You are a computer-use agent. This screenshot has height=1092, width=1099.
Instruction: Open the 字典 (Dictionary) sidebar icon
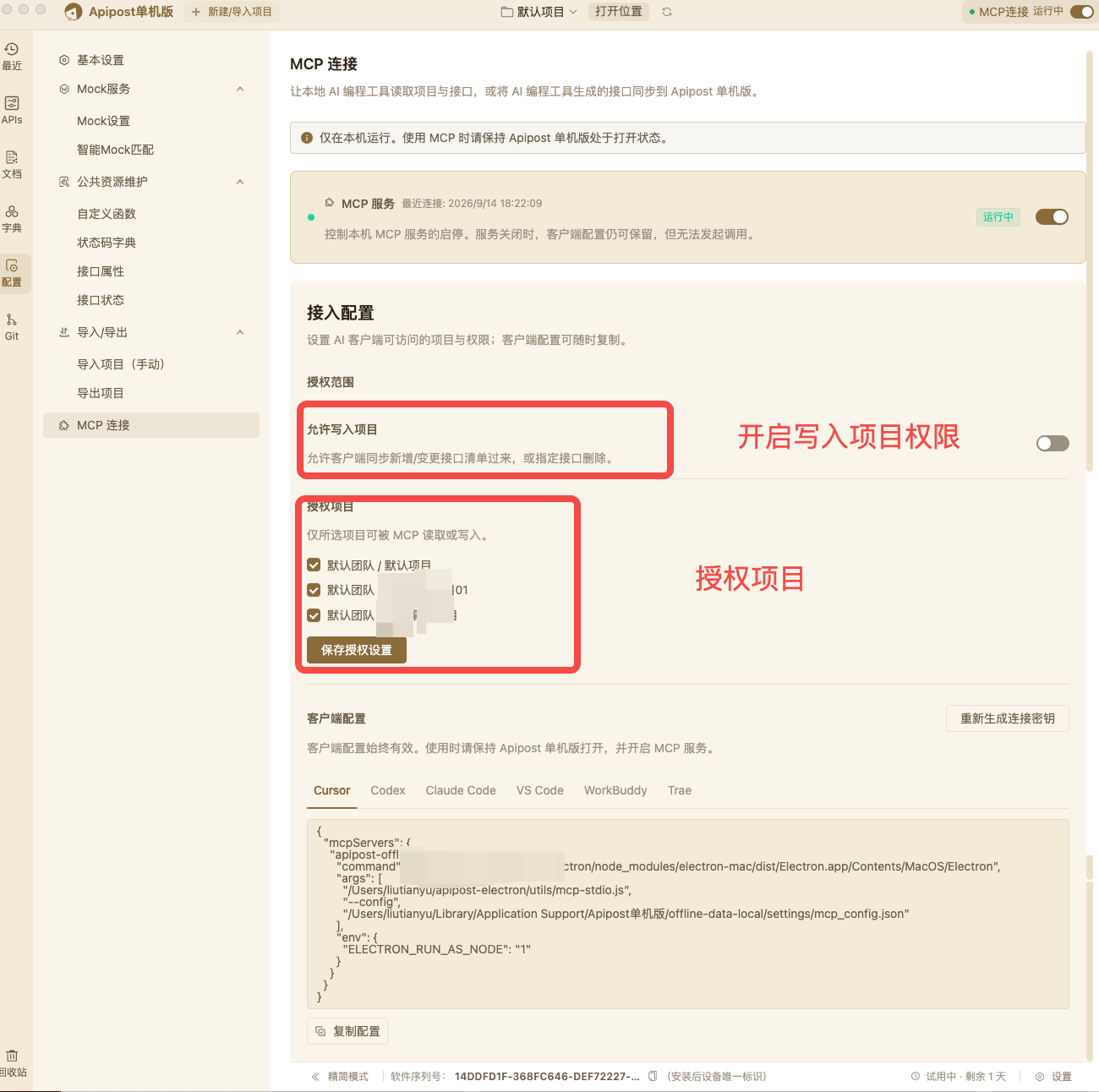point(12,218)
